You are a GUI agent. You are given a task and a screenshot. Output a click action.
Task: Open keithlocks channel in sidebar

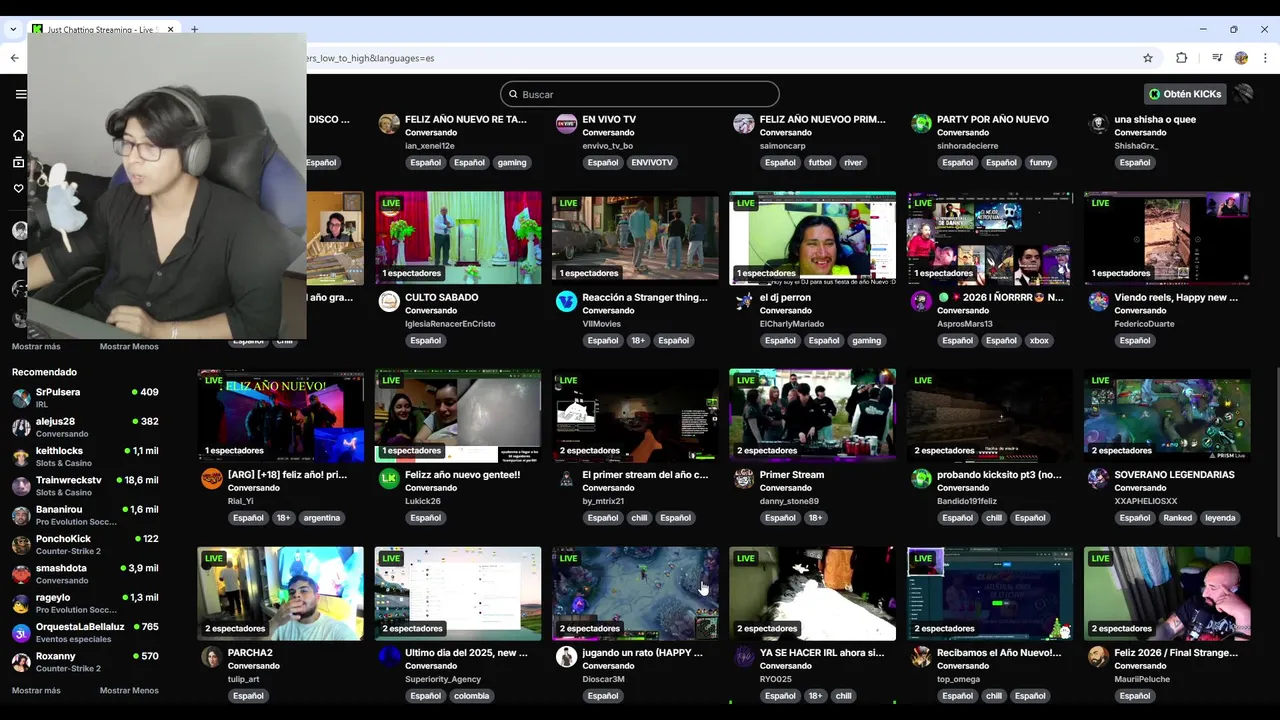pos(85,457)
